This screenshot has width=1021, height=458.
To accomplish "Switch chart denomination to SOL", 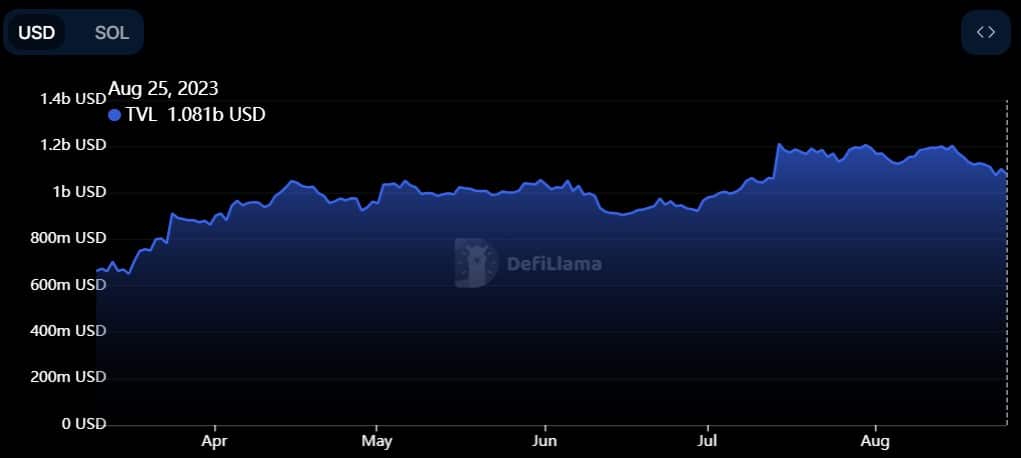I will click(112, 33).
